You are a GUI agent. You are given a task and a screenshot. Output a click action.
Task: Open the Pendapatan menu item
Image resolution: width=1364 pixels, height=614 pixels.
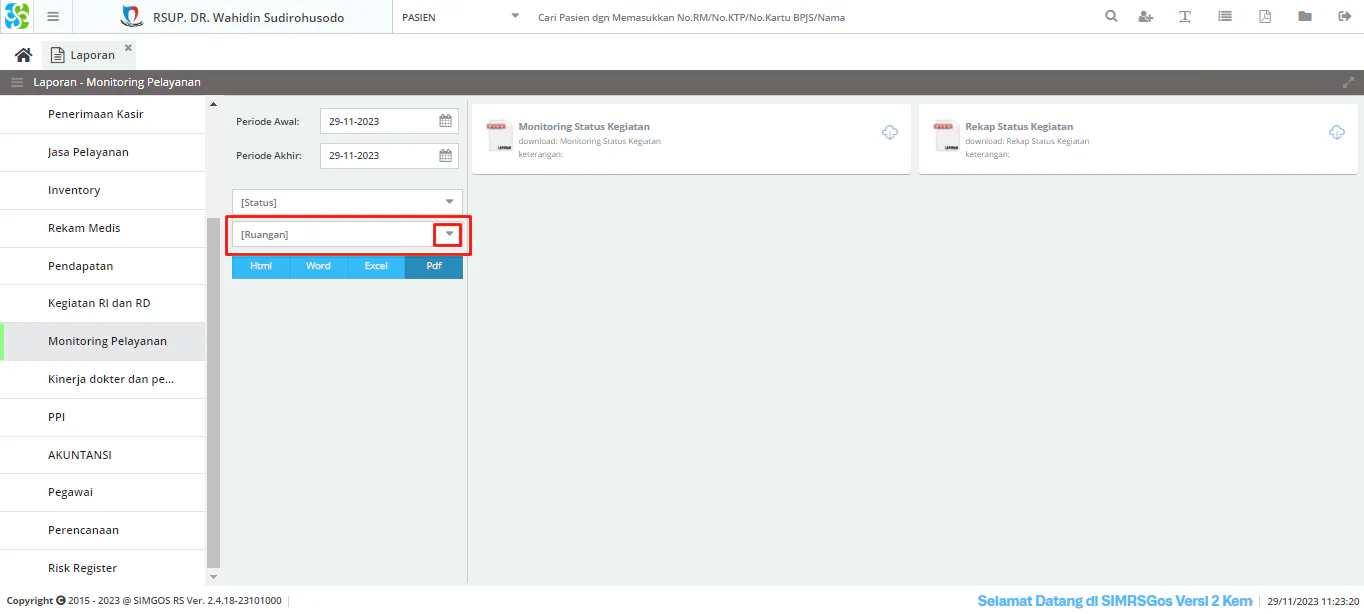pyautogui.click(x=103, y=266)
